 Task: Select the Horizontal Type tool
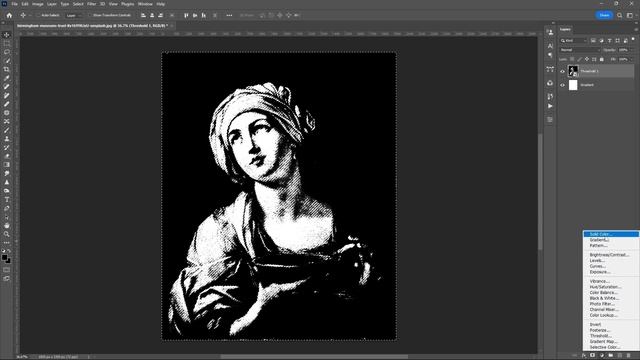[7, 200]
